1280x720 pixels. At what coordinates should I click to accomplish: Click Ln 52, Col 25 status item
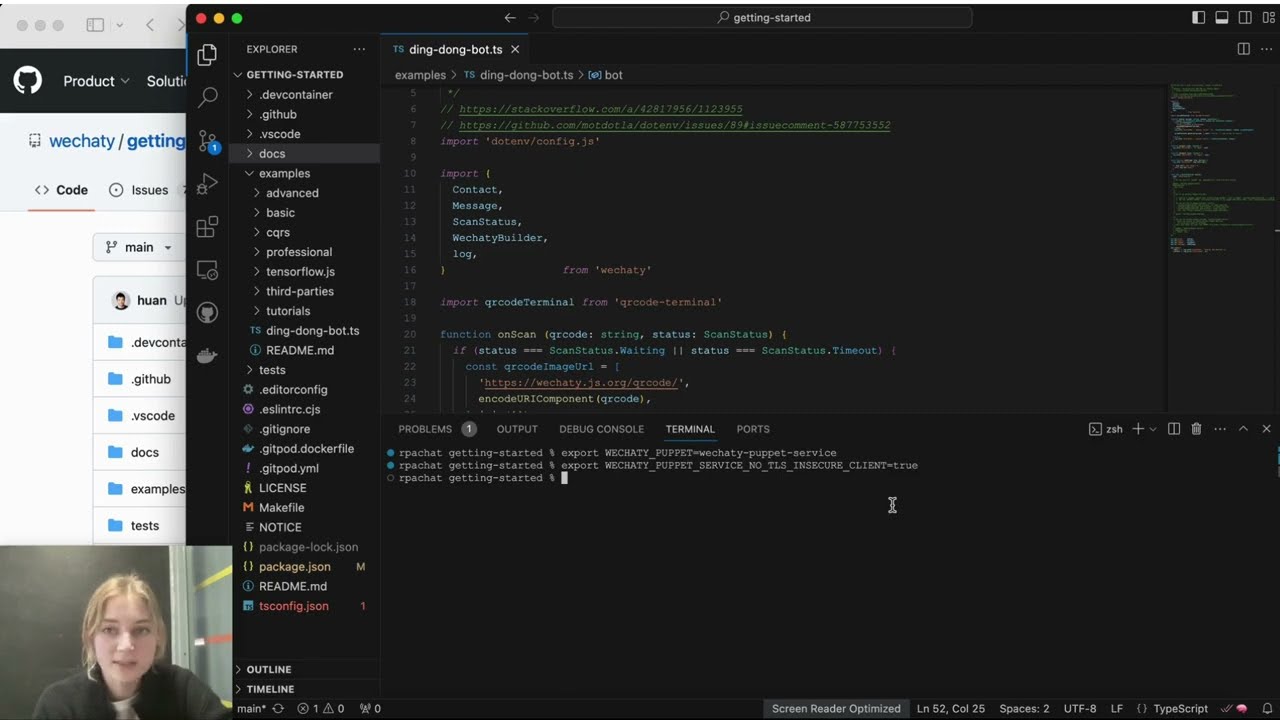coord(950,709)
